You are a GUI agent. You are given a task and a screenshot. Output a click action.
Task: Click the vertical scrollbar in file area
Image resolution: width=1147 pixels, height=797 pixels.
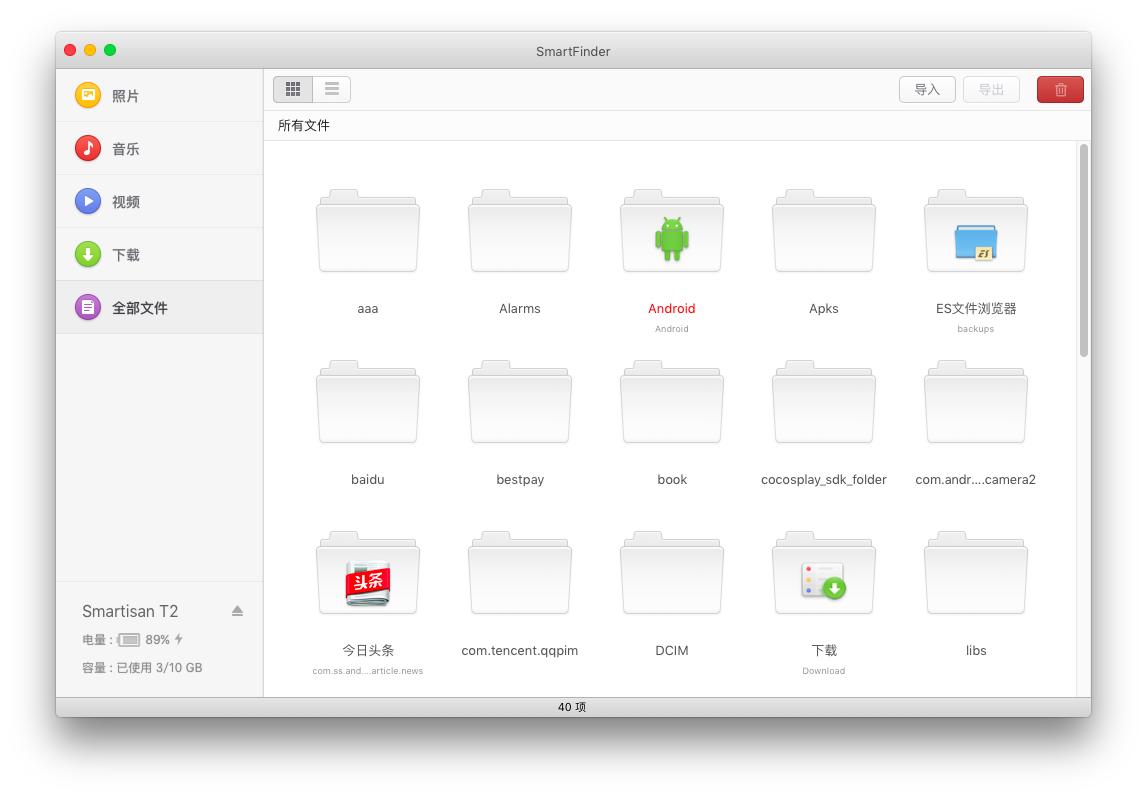[x=1084, y=250]
